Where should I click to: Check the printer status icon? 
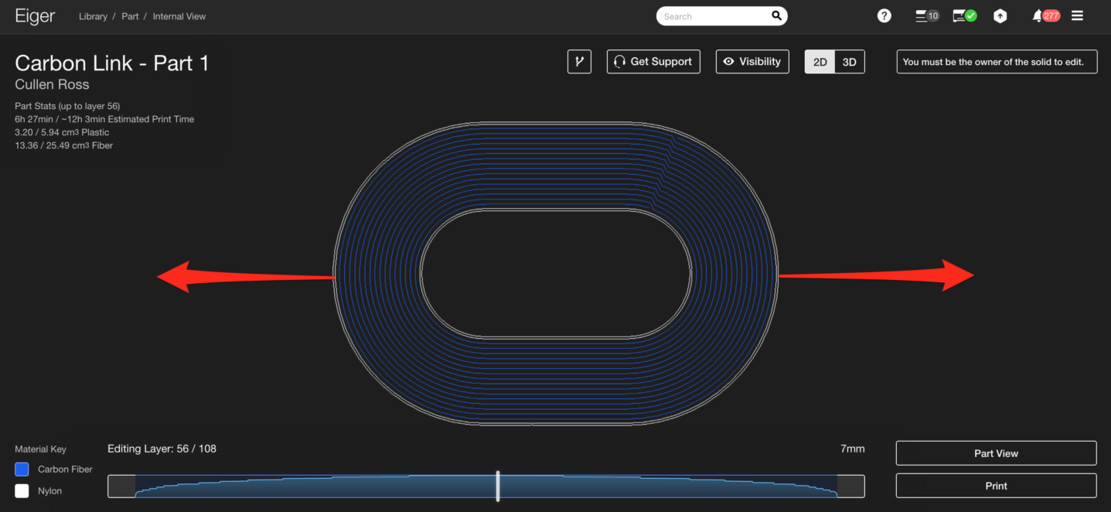964,16
